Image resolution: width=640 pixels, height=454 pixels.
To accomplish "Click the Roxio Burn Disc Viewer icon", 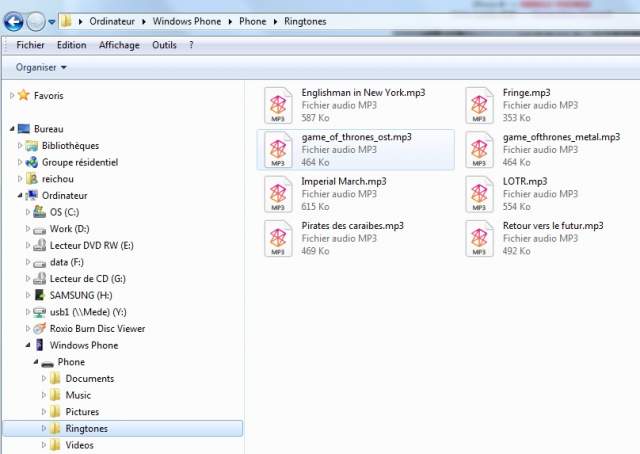I will tap(40, 328).
